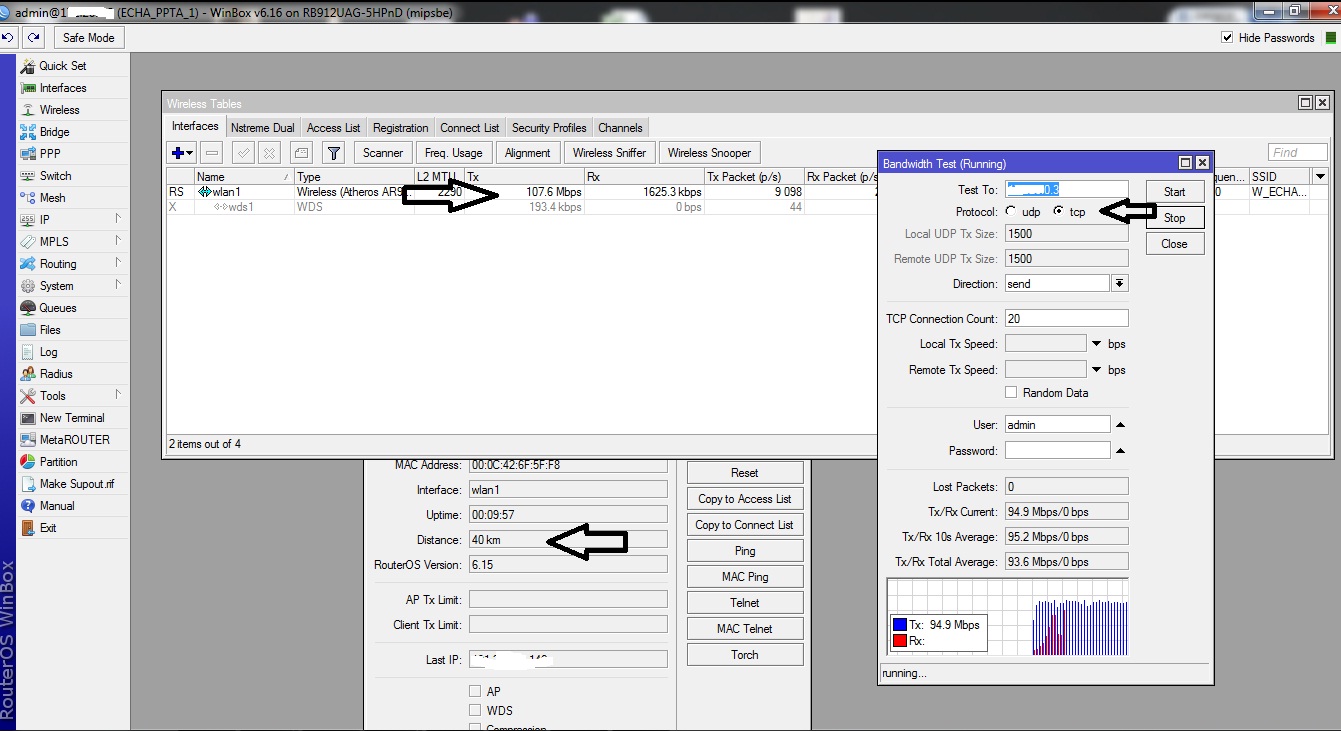Expand the IP submenu
The width and height of the screenshot is (1341, 731).
[74, 220]
